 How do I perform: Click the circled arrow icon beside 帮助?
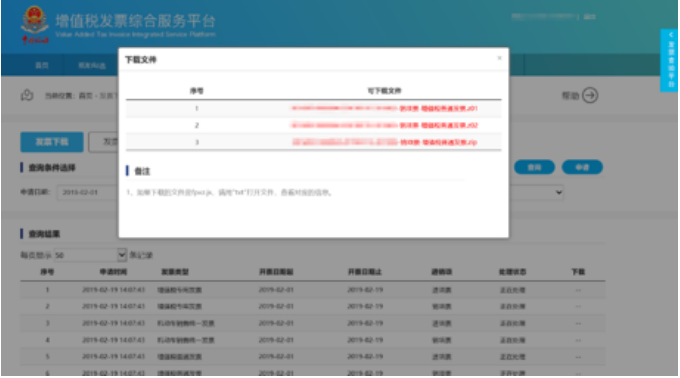pos(590,95)
